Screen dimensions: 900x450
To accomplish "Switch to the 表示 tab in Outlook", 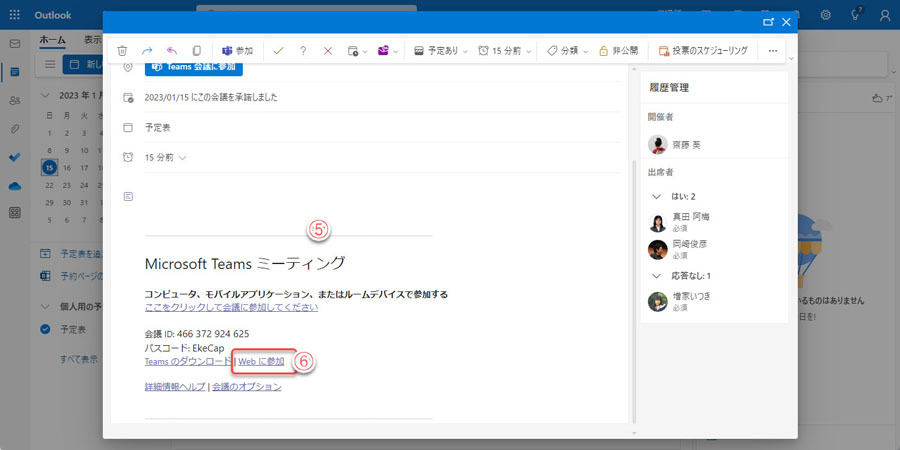I will [x=92, y=40].
